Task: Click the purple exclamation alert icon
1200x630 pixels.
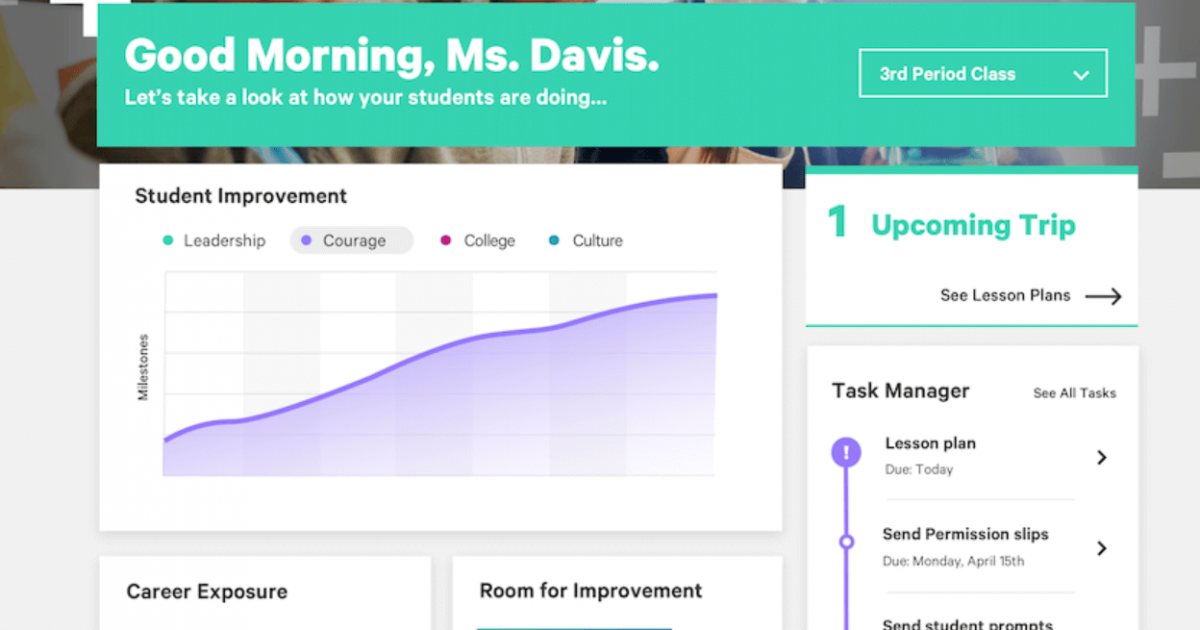Action: [x=846, y=453]
